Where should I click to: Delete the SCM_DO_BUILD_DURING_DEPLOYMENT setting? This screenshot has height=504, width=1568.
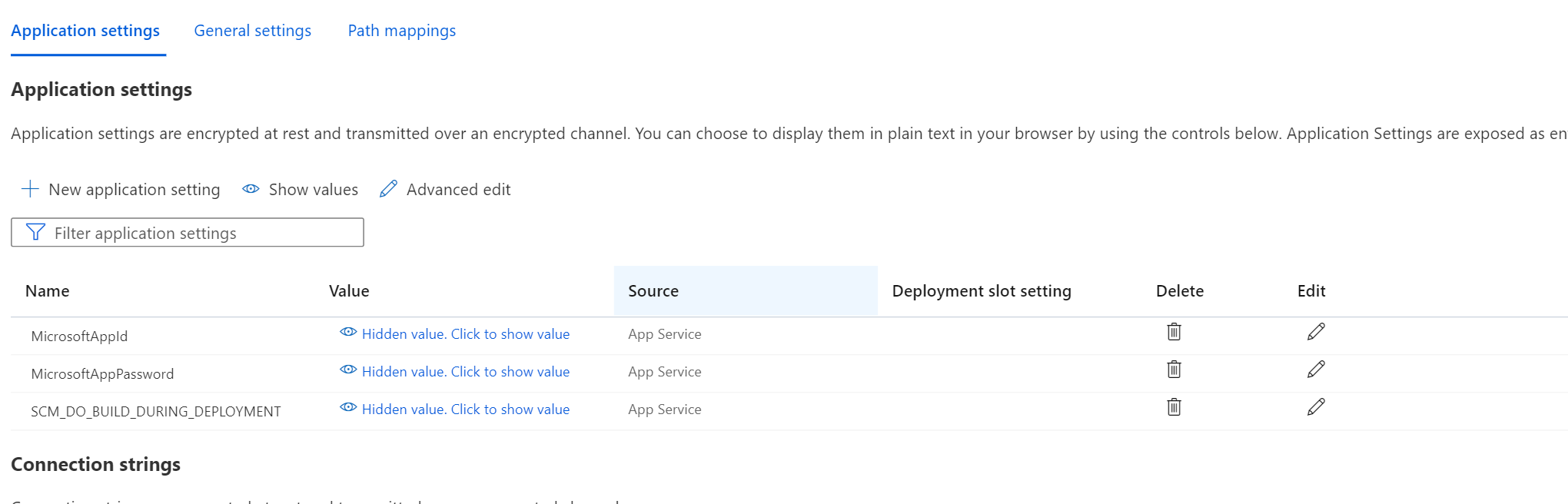(1174, 407)
